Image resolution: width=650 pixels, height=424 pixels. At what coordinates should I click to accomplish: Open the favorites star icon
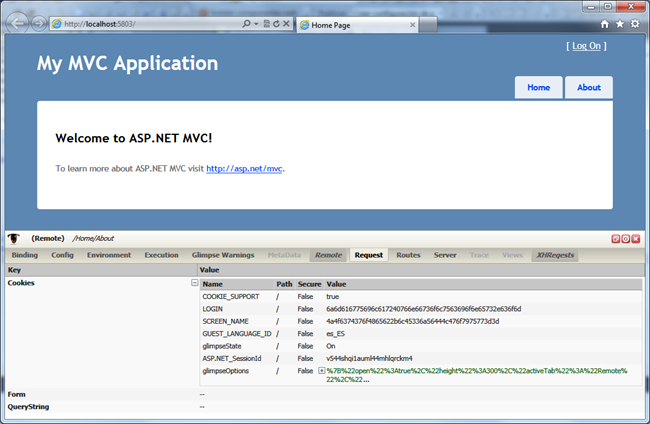(619, 24)
